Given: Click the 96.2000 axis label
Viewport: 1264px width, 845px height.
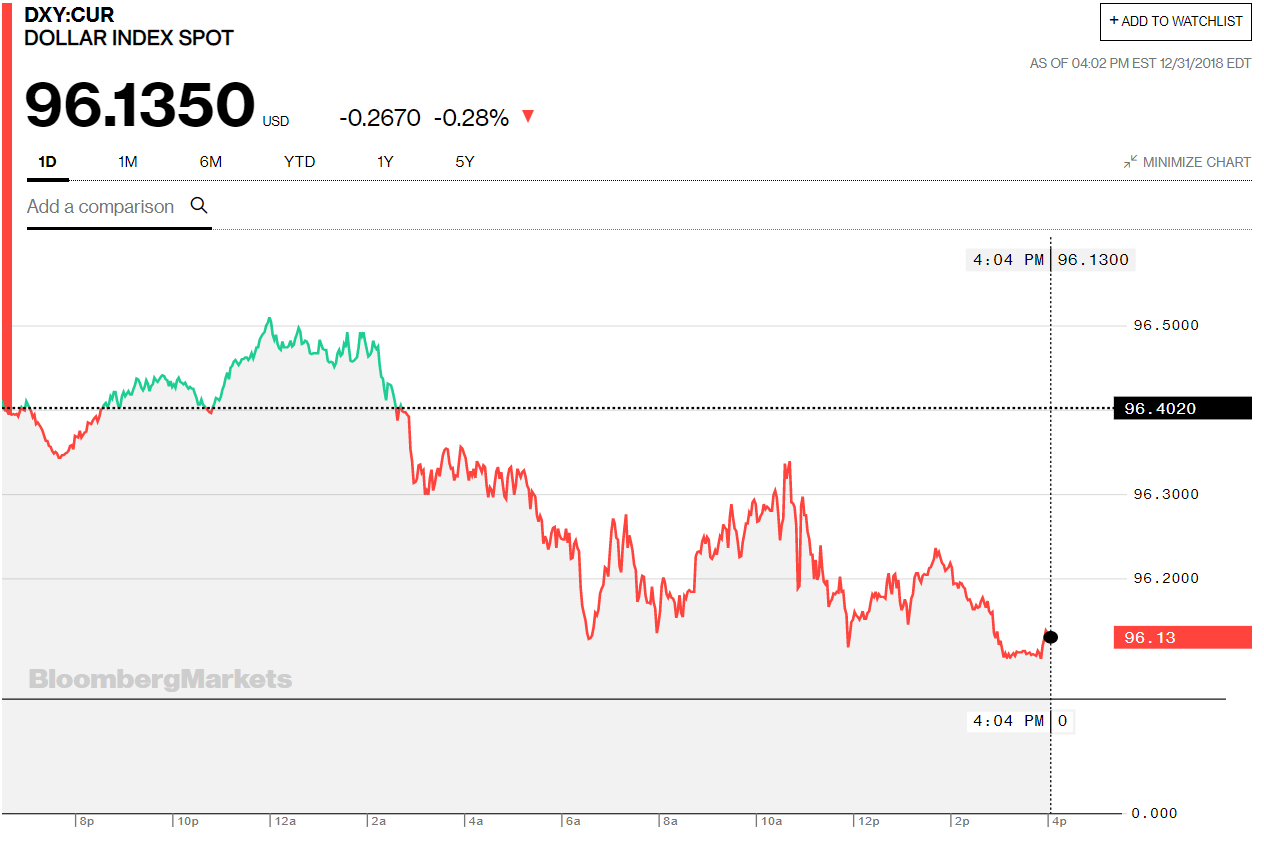Looking at the screenshot, I should (x=1165, y=579).
